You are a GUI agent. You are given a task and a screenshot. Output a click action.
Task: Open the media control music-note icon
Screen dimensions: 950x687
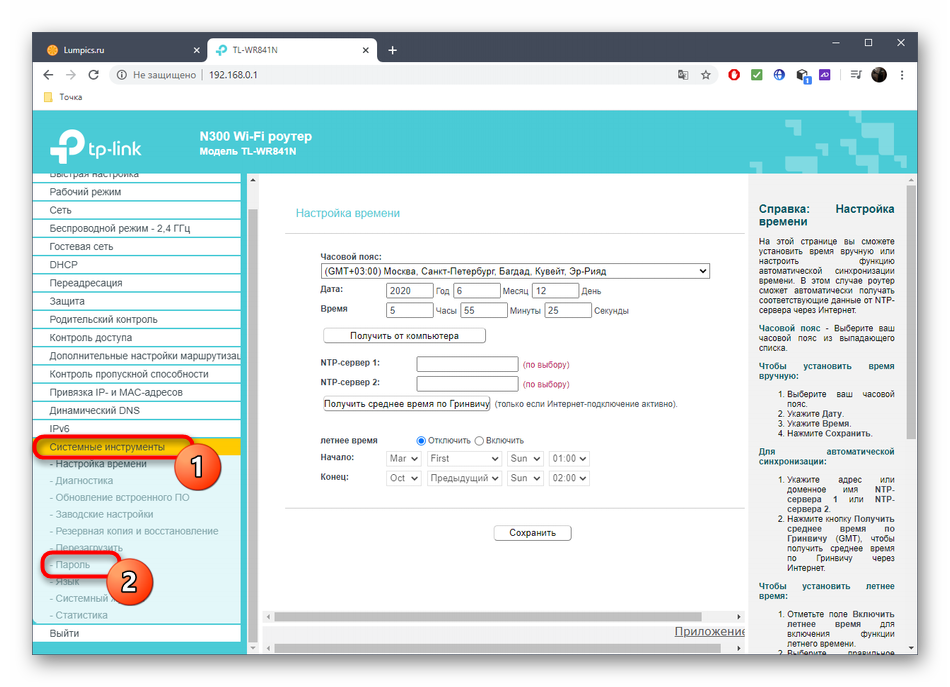tap(856, 75)
